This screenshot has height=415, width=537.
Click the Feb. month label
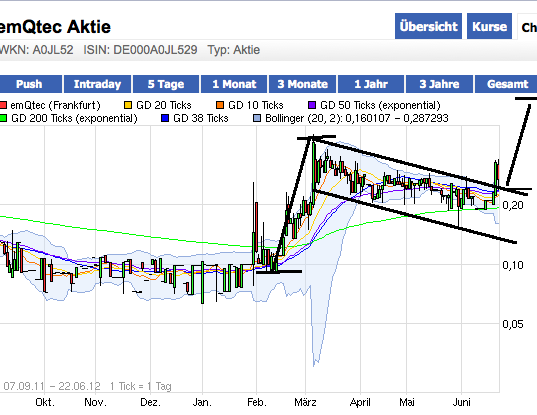tap(257, 402)
